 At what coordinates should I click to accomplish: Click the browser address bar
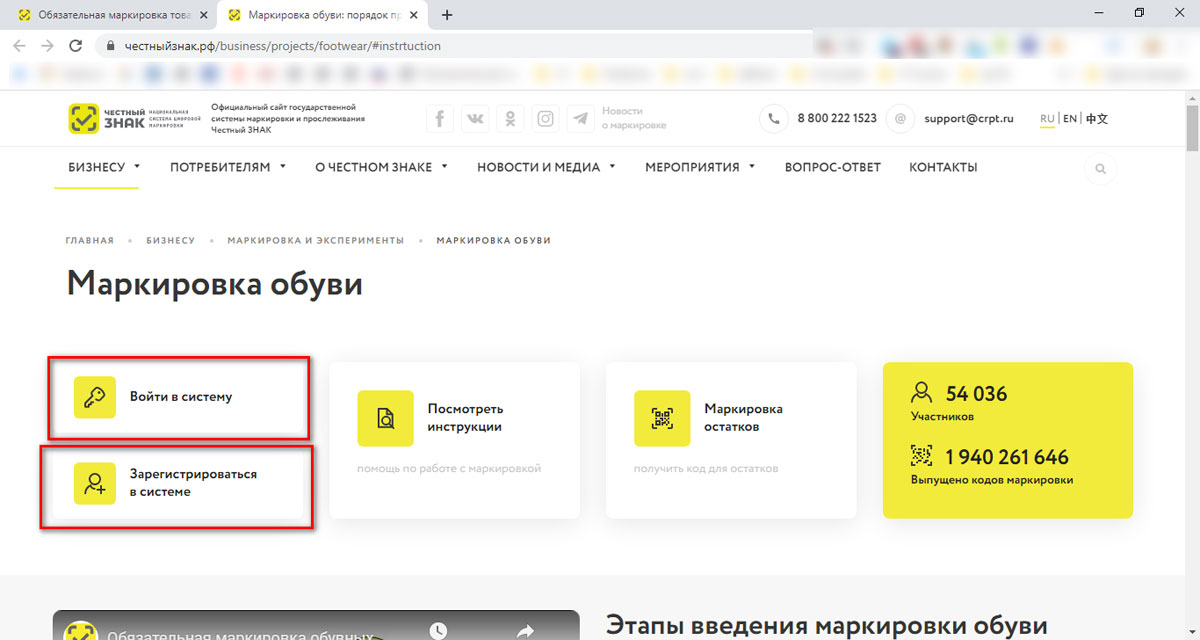click(450, 46)
